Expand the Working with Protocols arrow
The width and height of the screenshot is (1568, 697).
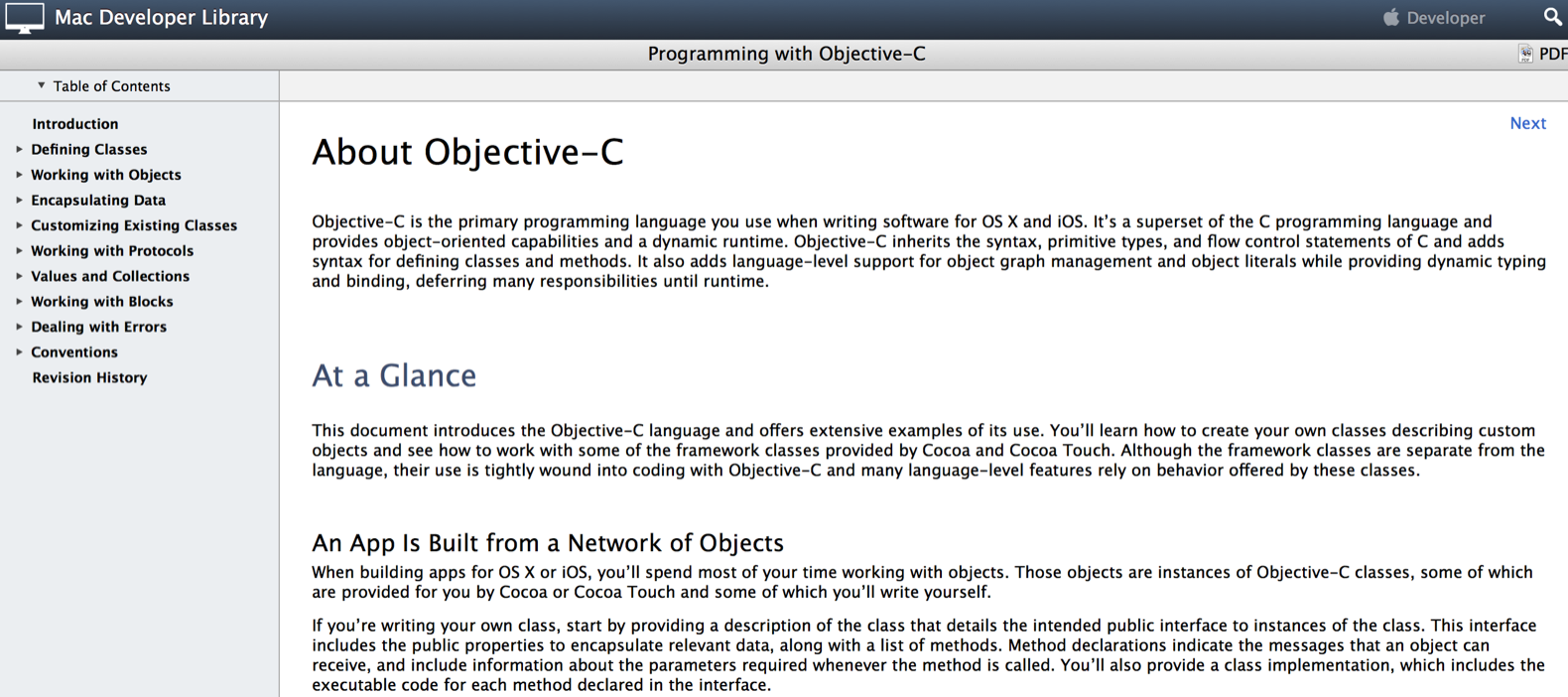[19, 250]
